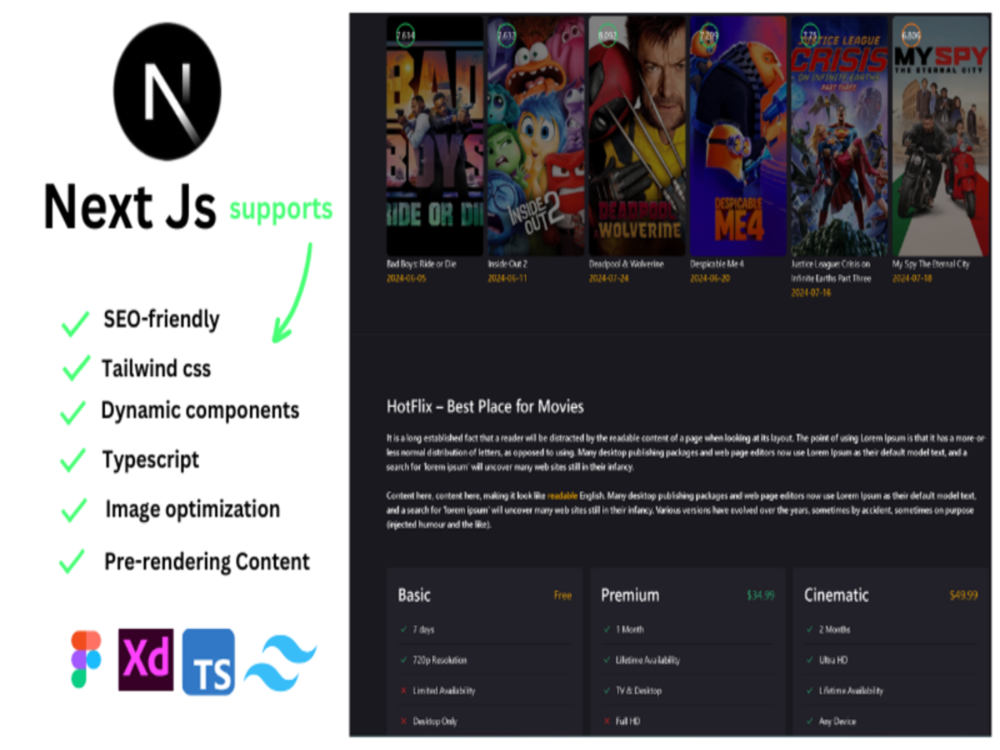Click the checkmark beside Image optimization
This screenshot has width=1000, height=750.
[x=74, y=510]
